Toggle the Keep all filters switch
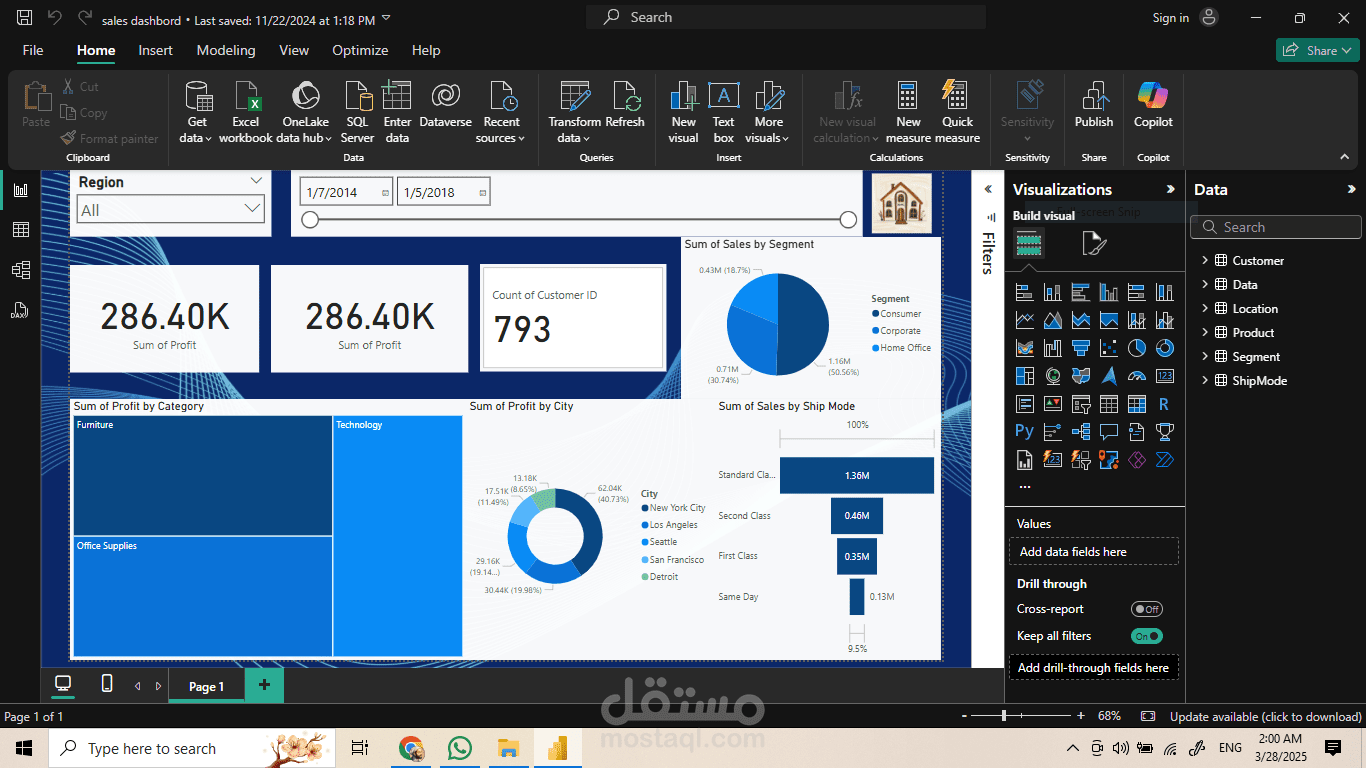 coord(1147,636)
